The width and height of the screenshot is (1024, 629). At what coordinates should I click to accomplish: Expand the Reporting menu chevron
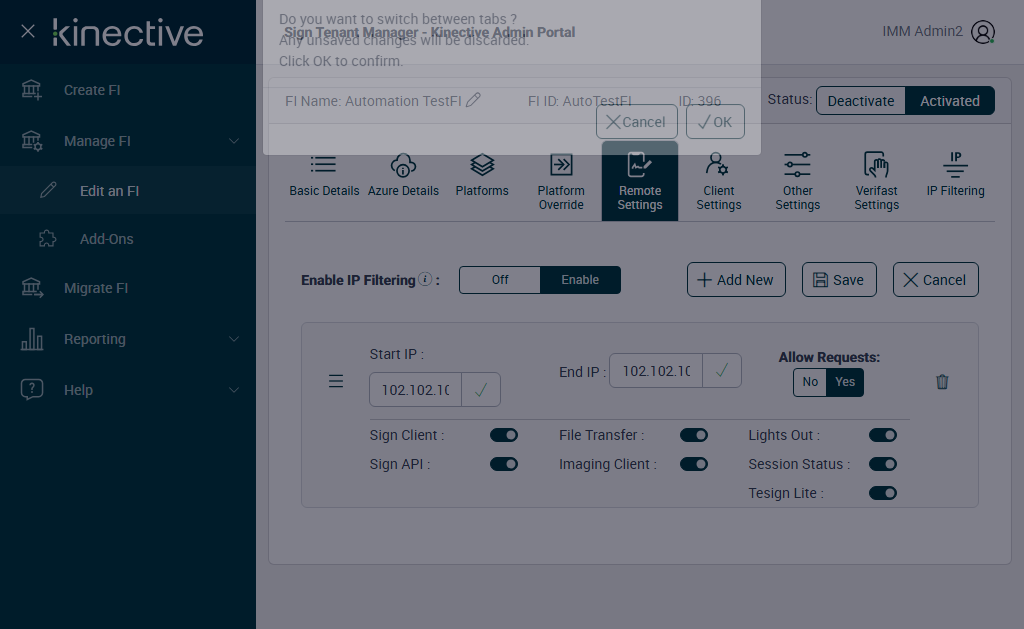click(x=234, y=339)
